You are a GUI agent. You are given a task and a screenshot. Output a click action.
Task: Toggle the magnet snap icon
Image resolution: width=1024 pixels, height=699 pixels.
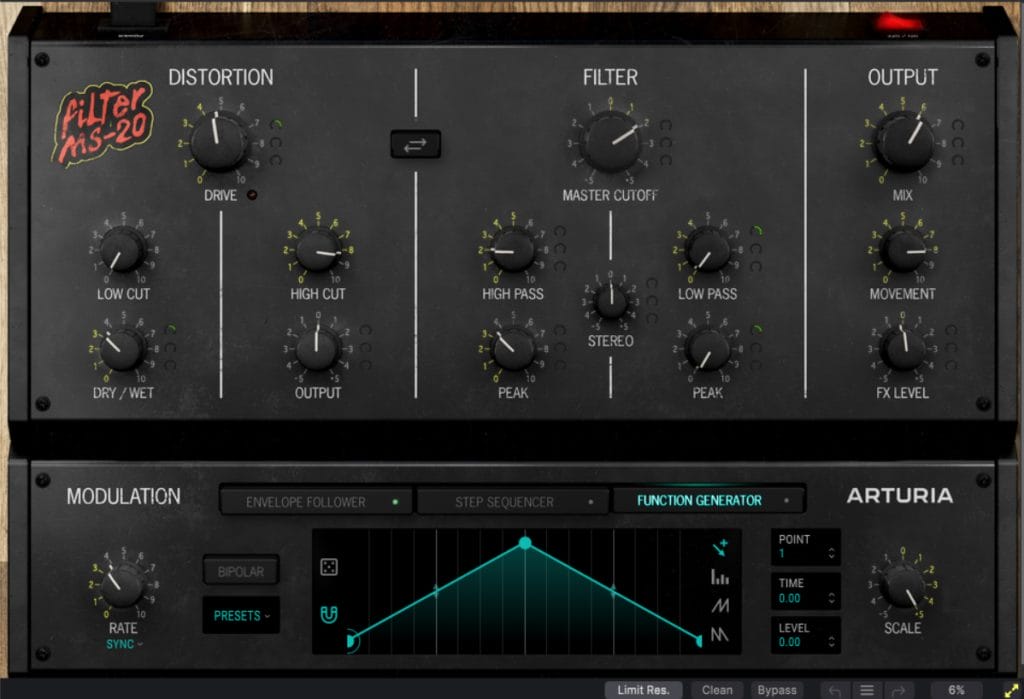click(328, 614)
